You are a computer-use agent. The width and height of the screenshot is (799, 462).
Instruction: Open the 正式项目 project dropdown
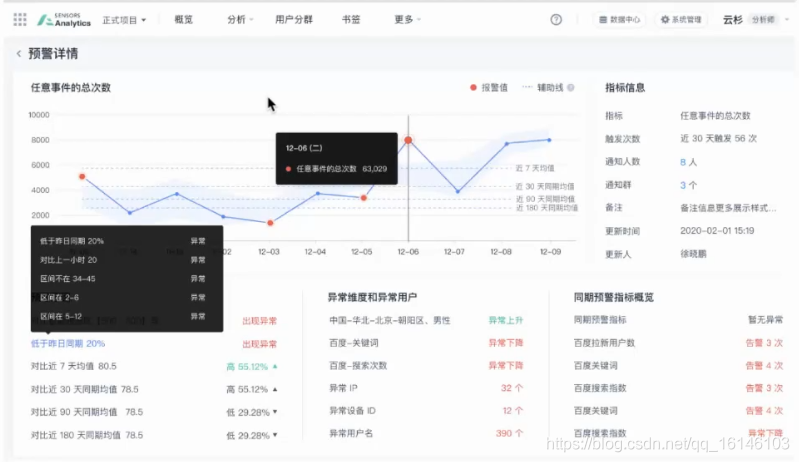(x=124, y=20)
